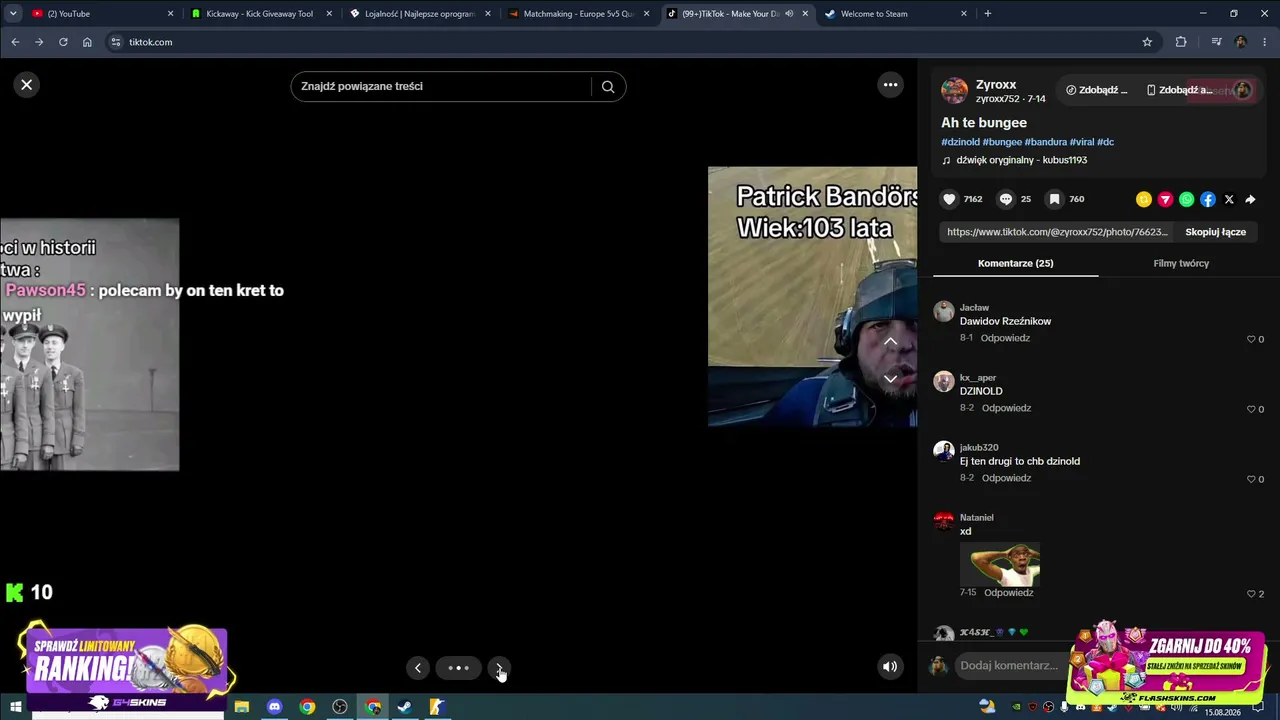Open the comments bubble icon showing 25
The width and height of the screenshot is (1280, 720).
pyautogui.click(x=1006, y=199)
